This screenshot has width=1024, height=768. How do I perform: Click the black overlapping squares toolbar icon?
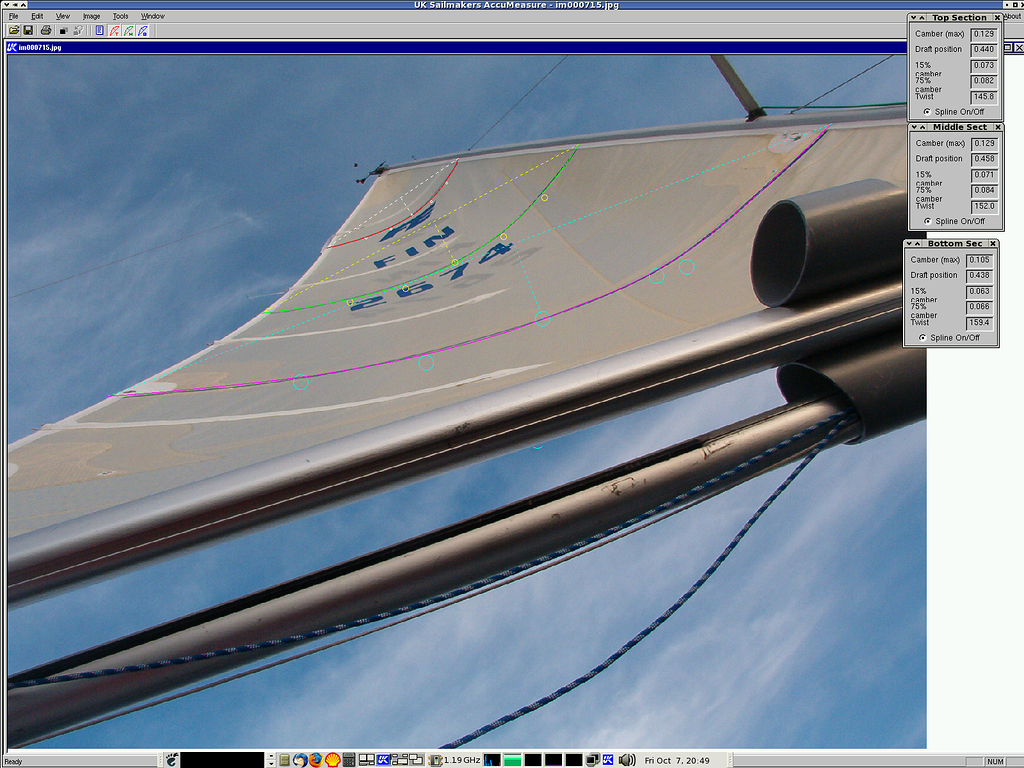[63, 30]
